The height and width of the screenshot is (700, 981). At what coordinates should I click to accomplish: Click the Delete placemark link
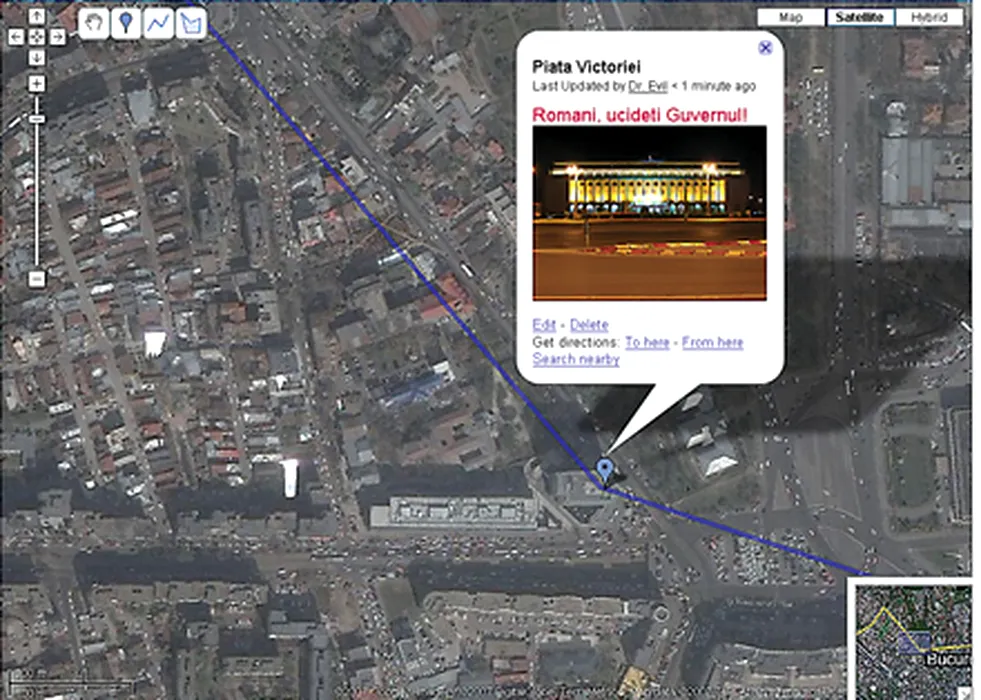589,325
